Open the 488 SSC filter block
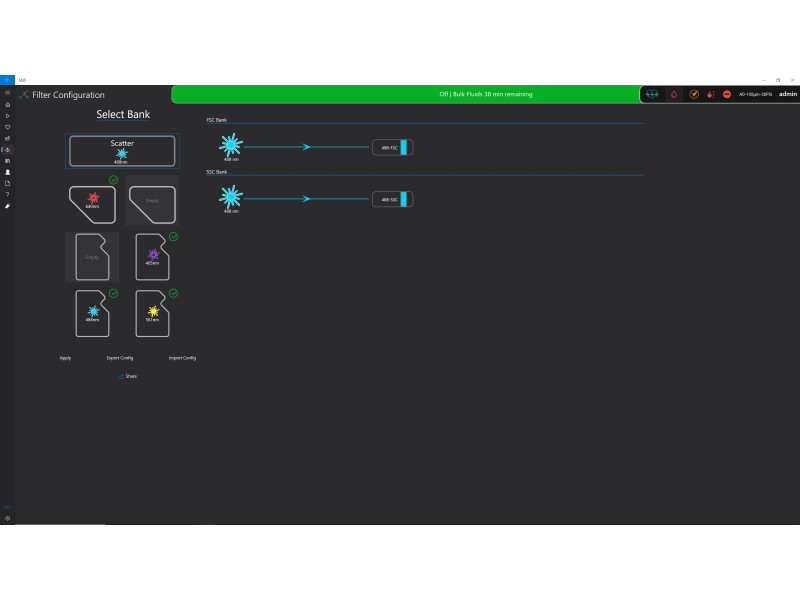The image size is (800, 600). (x=392, y=199)
